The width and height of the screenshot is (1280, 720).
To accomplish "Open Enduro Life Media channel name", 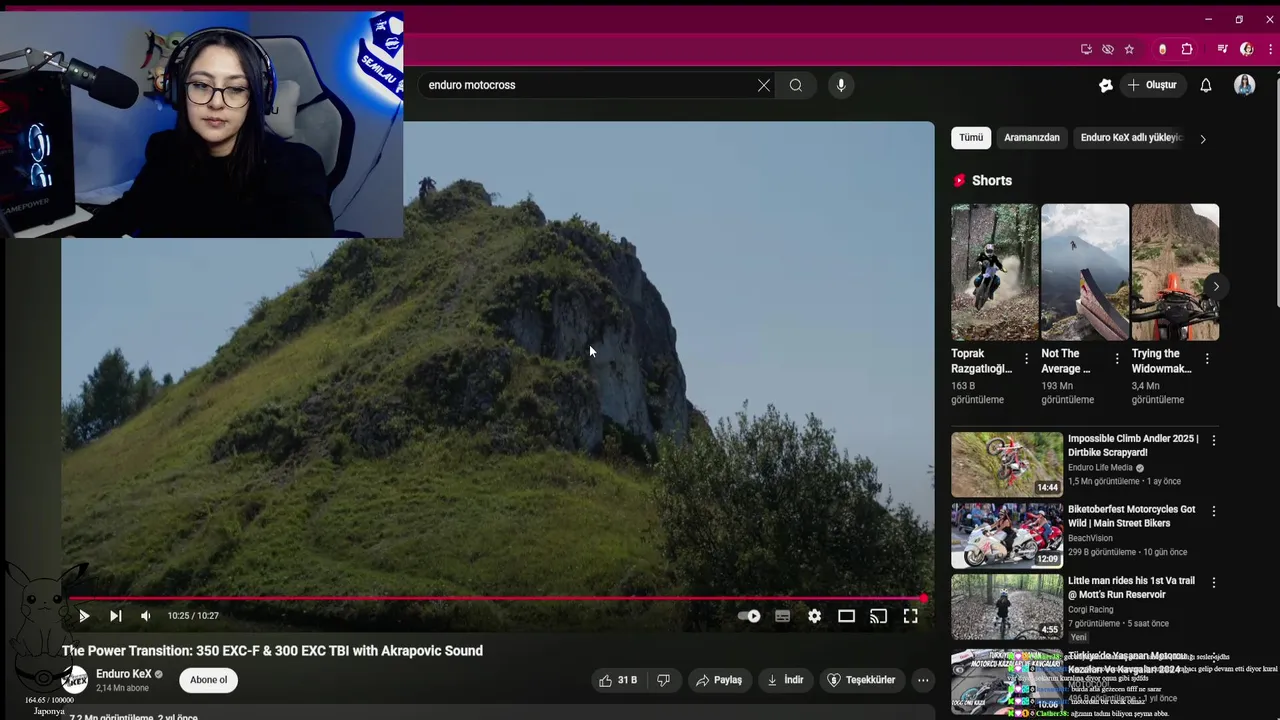I will tap(1100, 468).
